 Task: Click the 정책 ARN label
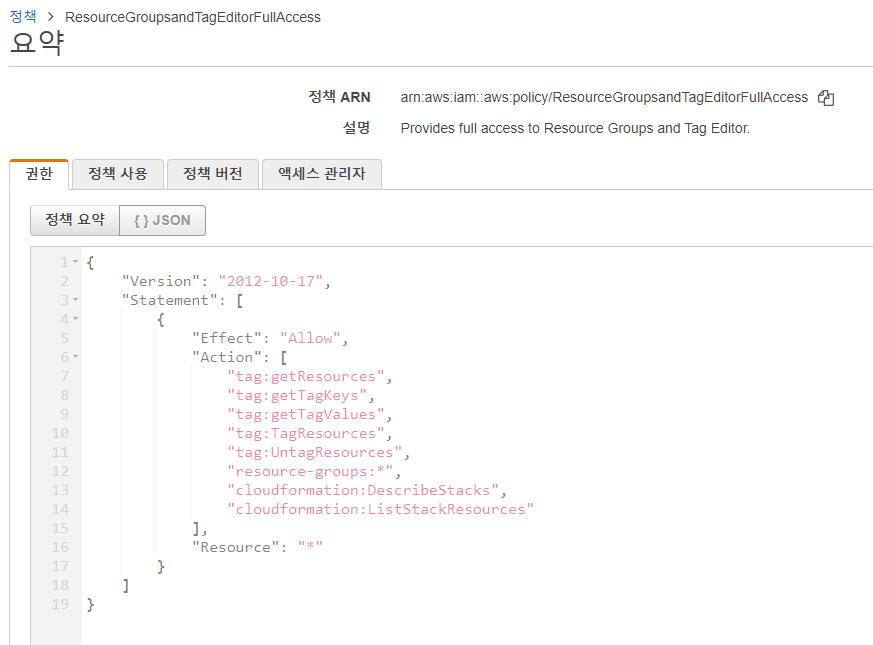coord(339,97)
